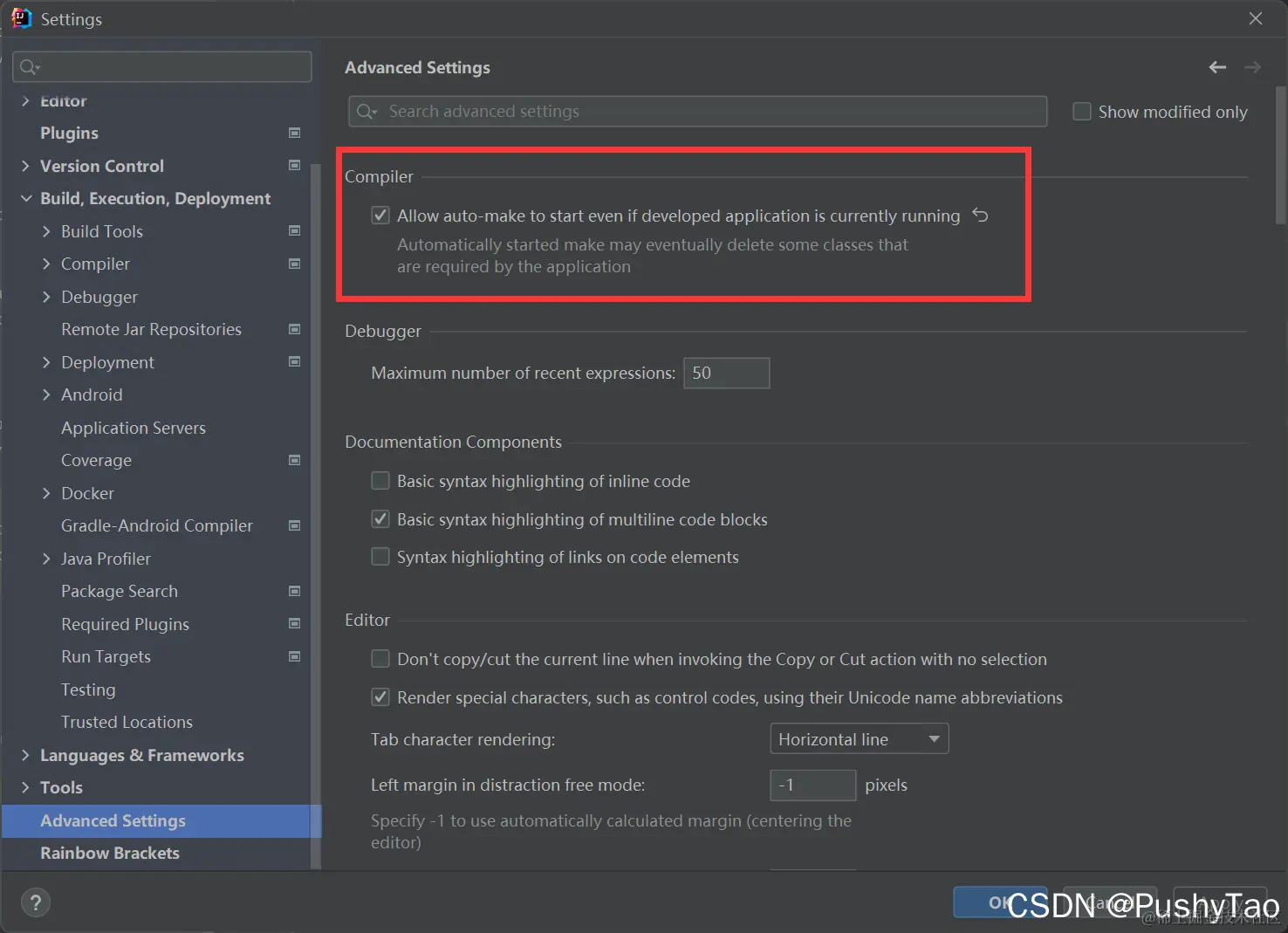Expand the Build Tools subtree
Viewport: 1288px width, 933px height.
click(46, 231)
